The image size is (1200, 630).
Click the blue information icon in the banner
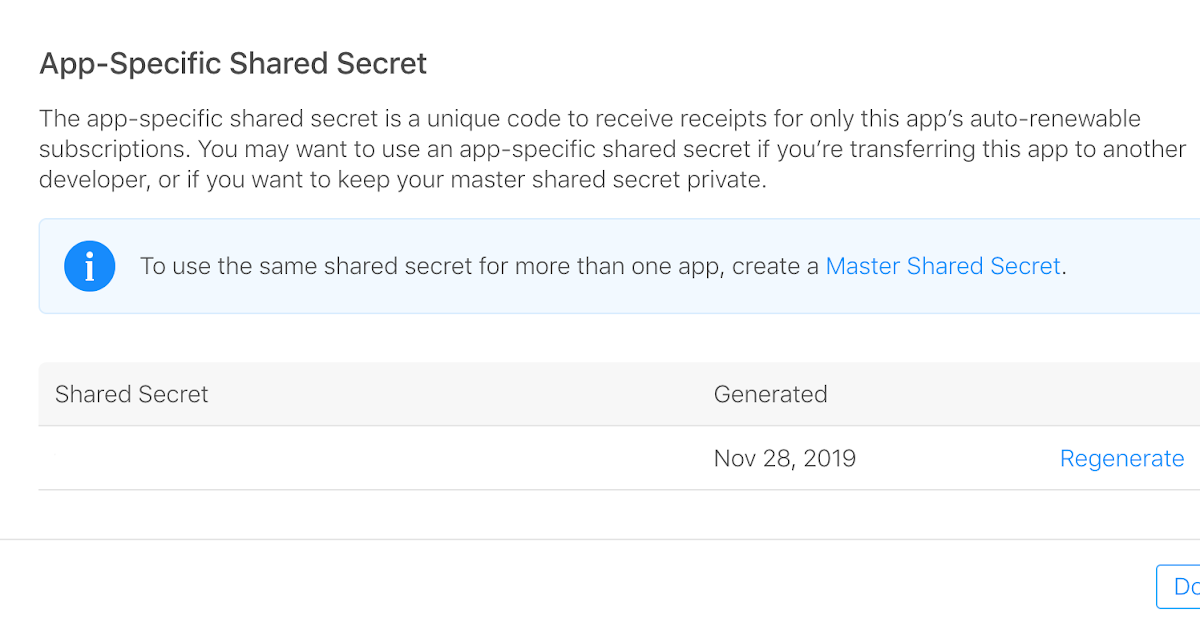click(x=89, y=266)
